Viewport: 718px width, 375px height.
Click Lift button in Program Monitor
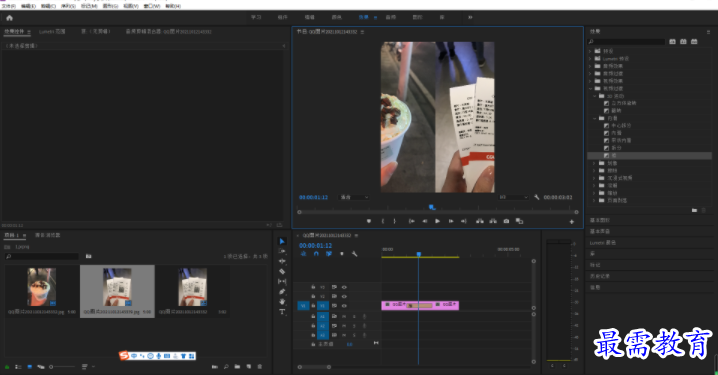click(479, 221)
